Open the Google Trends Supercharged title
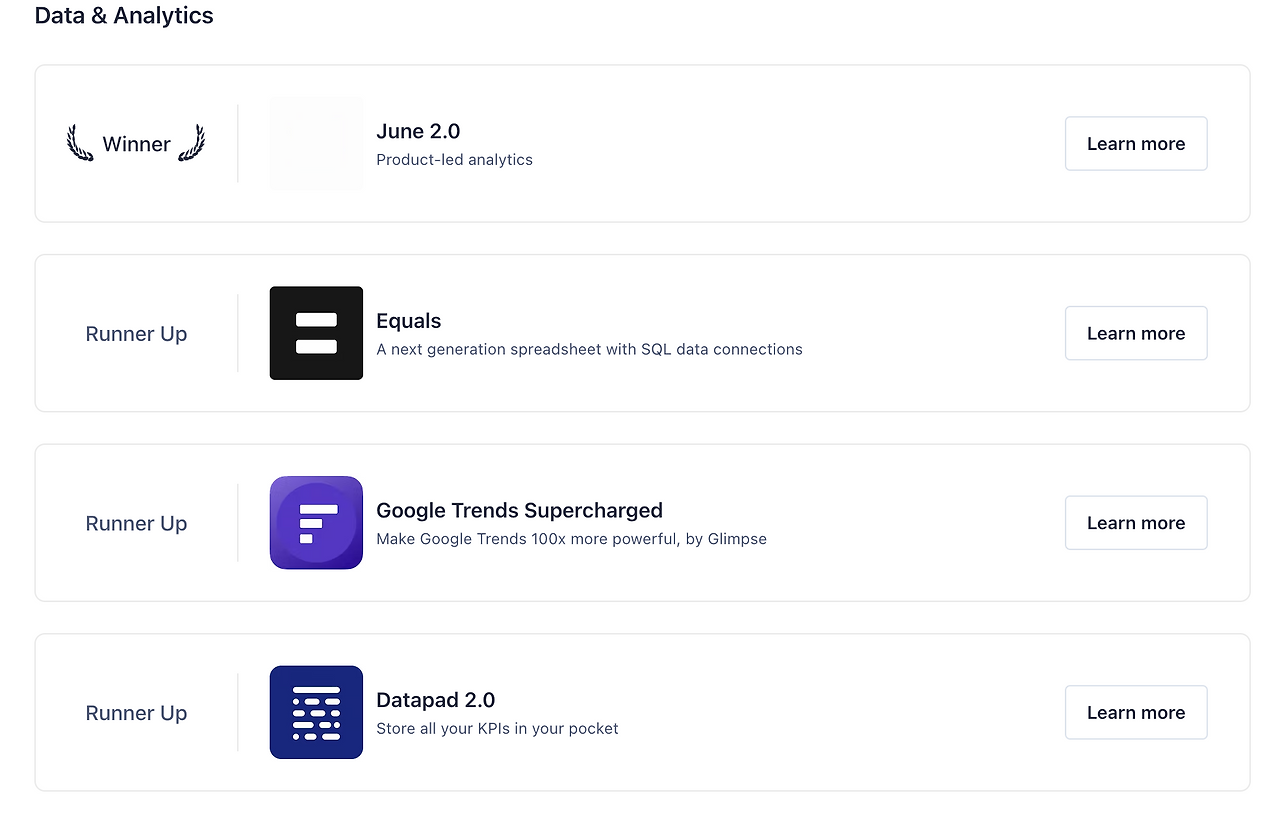 pos(519,510)
